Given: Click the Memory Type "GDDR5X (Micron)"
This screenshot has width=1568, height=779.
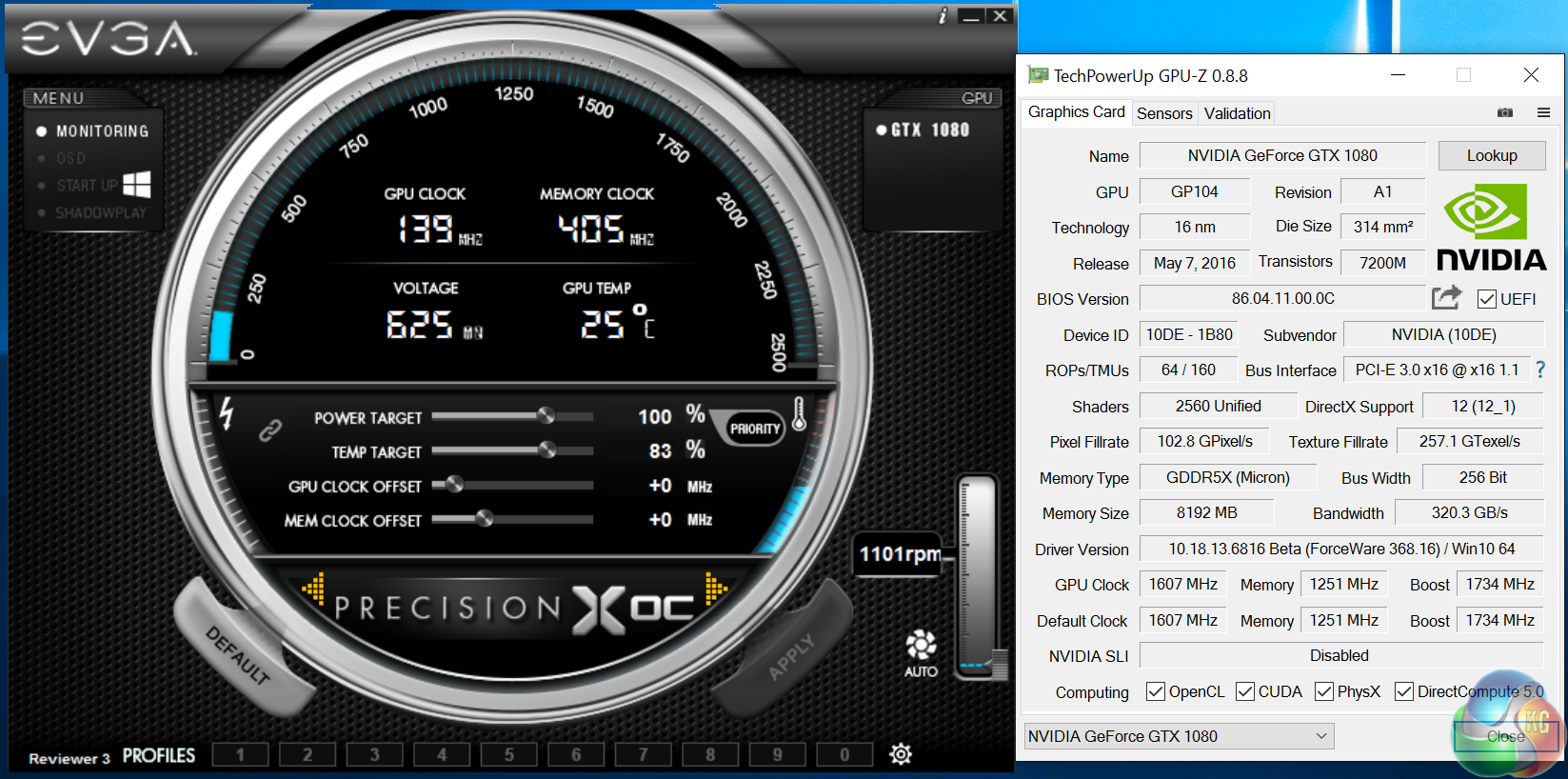Looking at the screenshot, I should point(1228,477).
